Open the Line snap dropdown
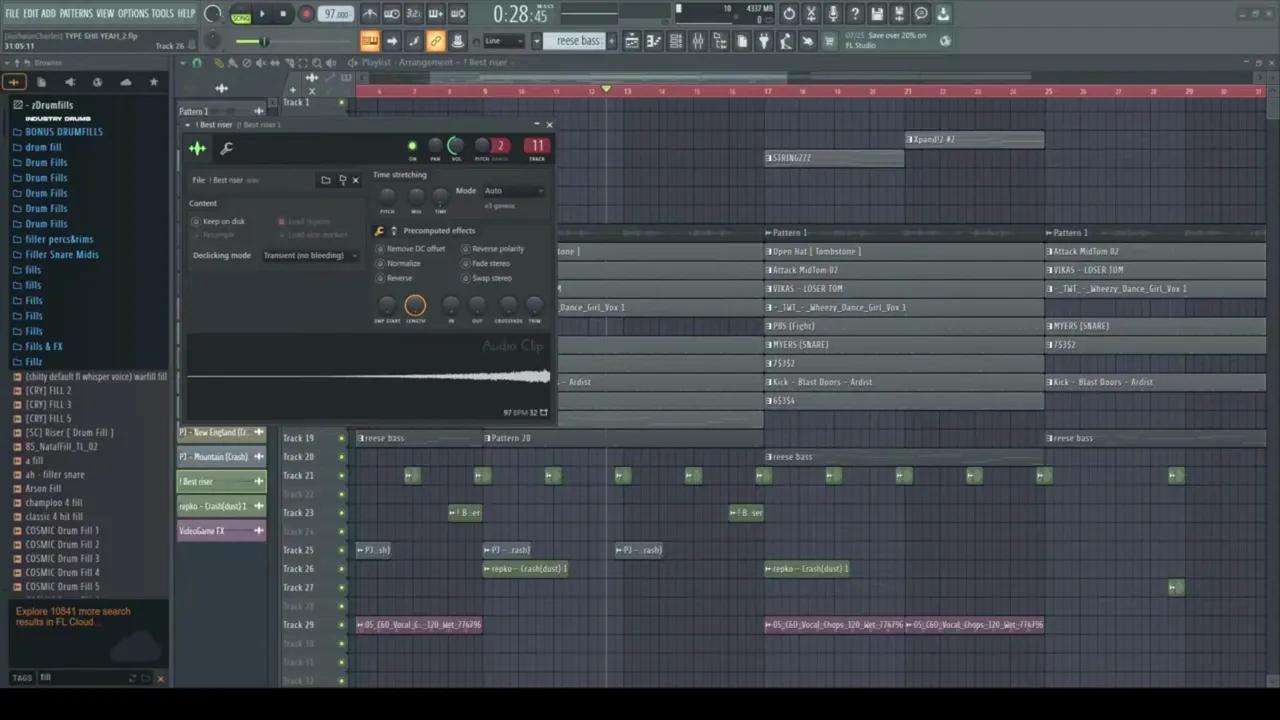This screenshot has height=720, width=1280. [x=504, y=41]
